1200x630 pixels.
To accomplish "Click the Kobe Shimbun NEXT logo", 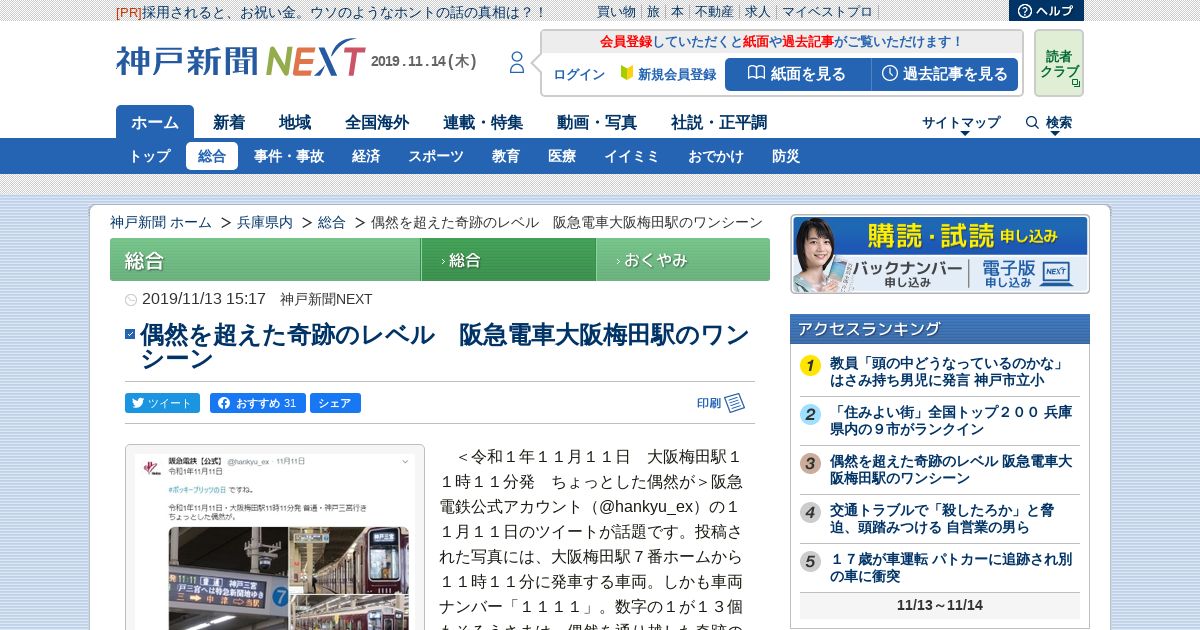I will [240, 60].
